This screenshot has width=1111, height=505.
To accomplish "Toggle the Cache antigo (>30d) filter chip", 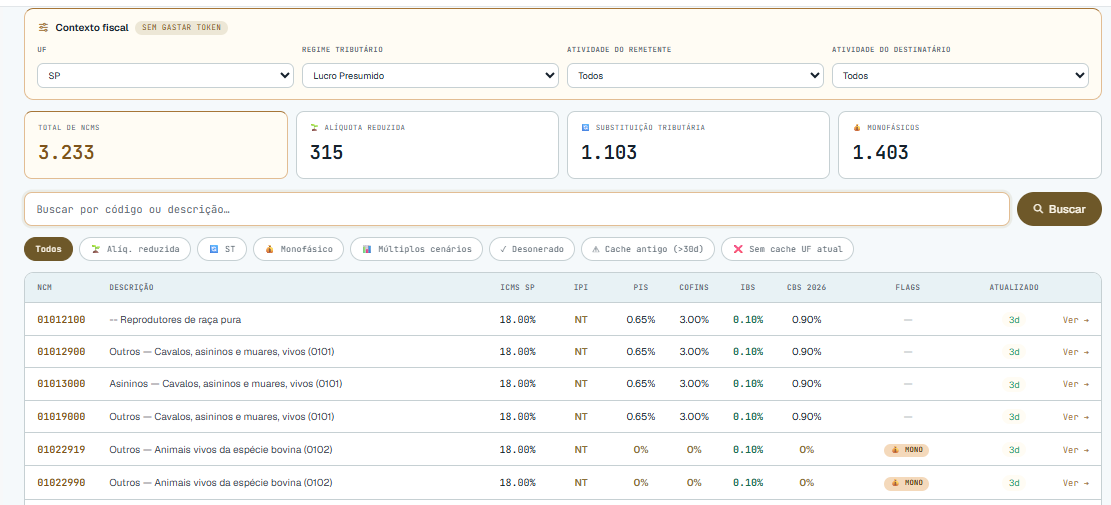I will click(648, 249).
